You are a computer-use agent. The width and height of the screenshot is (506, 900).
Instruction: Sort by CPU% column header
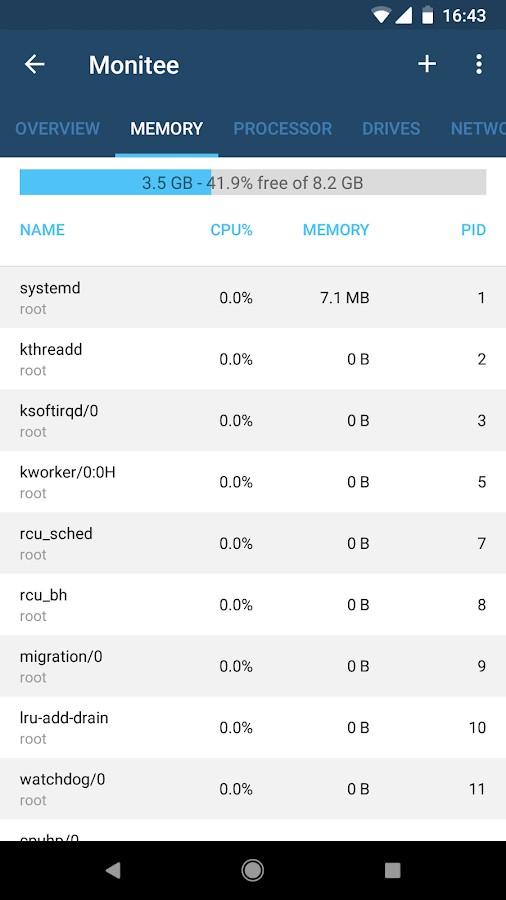pos(232,230)
